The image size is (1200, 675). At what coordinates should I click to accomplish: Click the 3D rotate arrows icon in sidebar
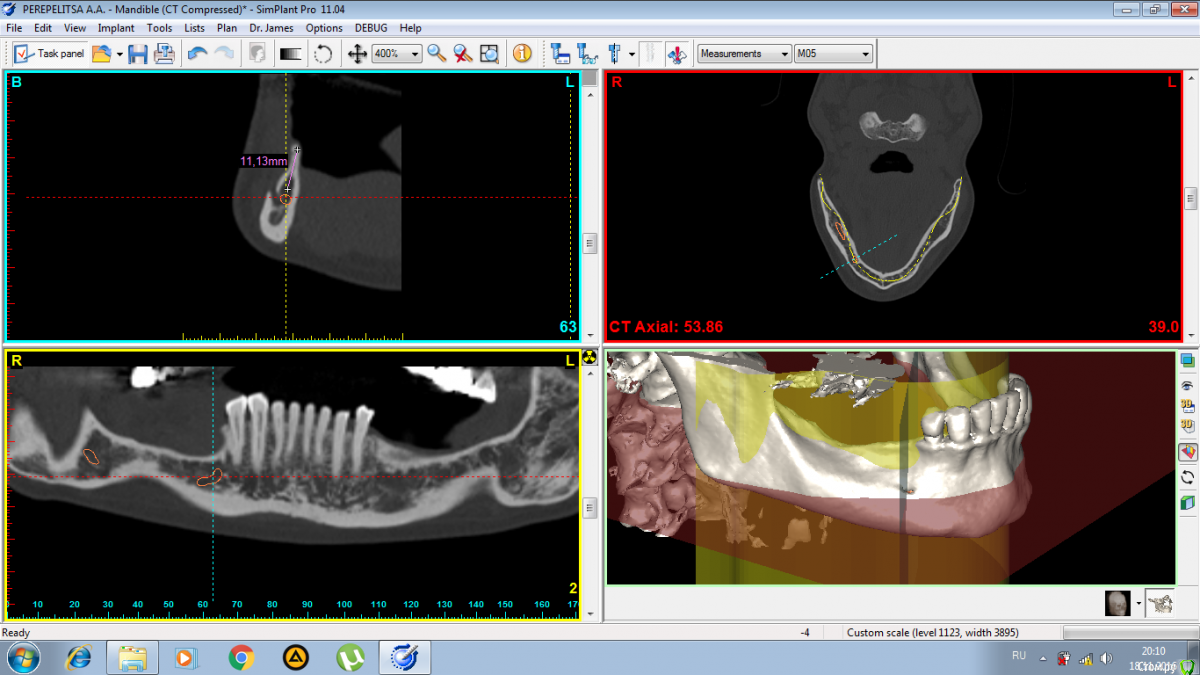click(1187, 477)
